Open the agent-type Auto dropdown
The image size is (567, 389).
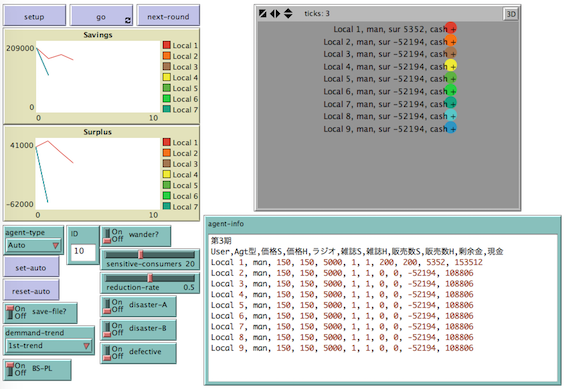click(33, 245)
